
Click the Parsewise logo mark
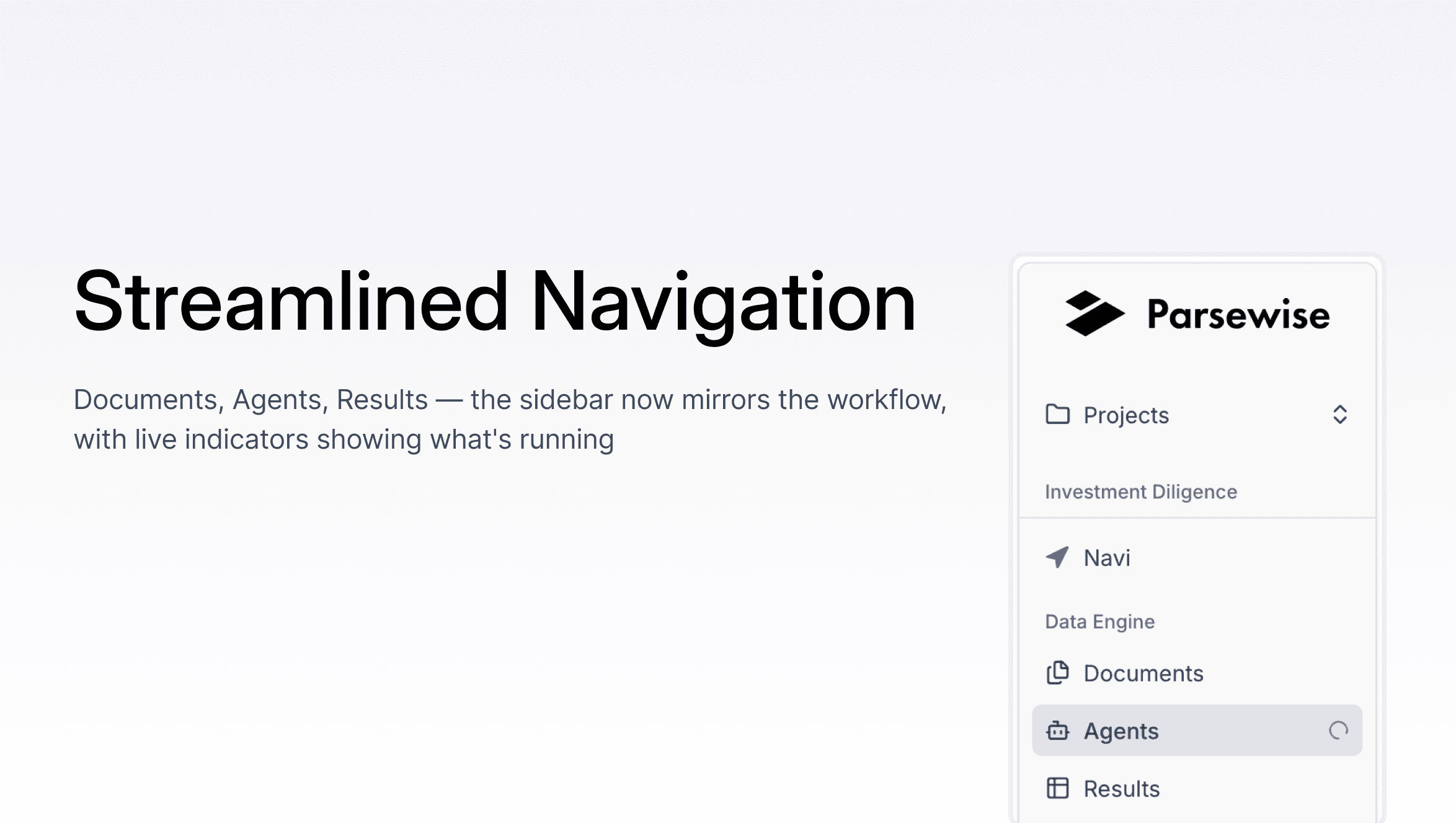tap(1094, 314)
